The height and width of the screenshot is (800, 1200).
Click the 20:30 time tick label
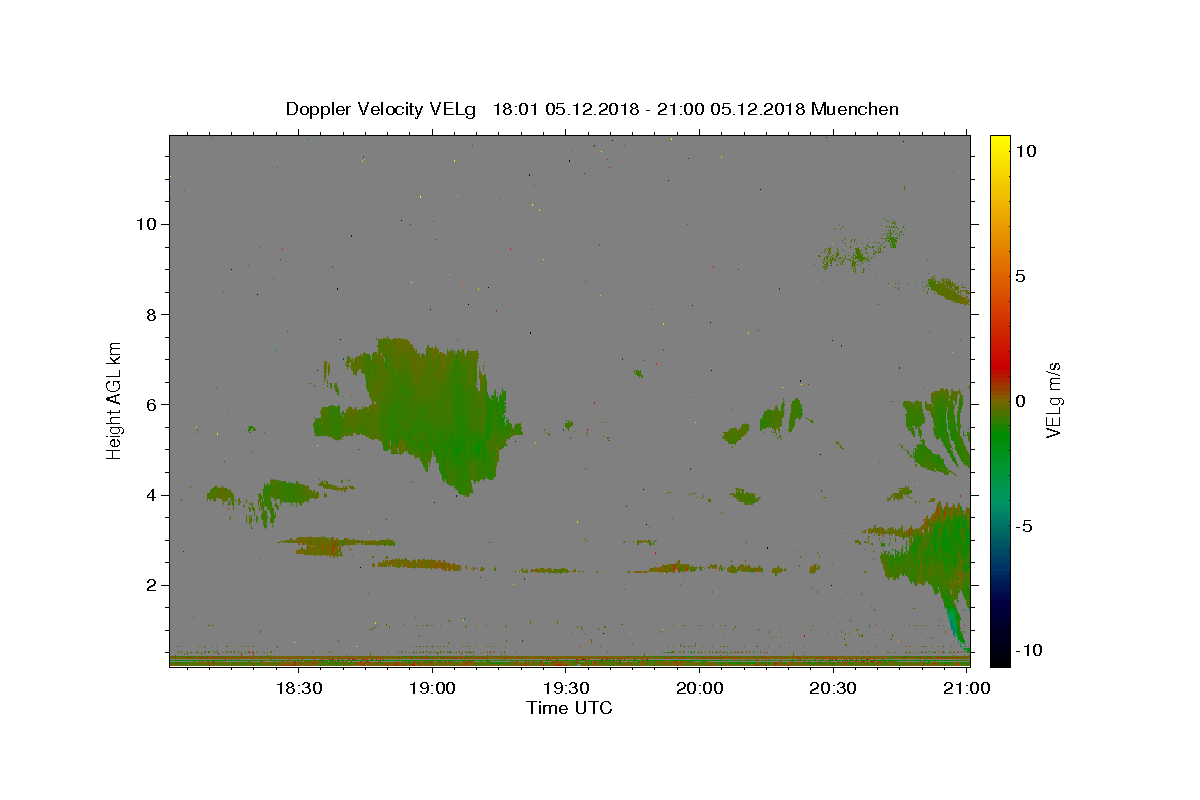click(x=833, y=688)
